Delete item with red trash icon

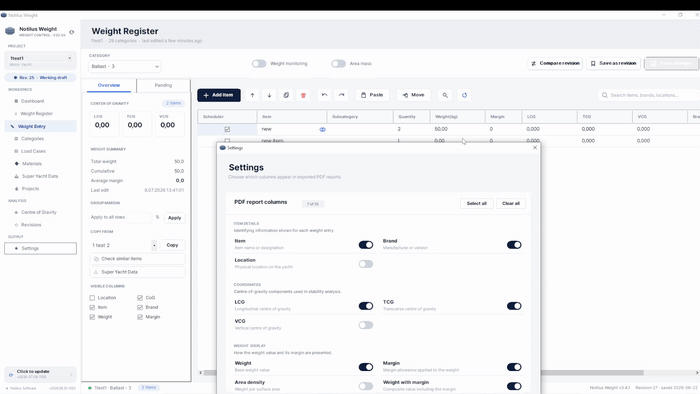click(x=303, y=95)
